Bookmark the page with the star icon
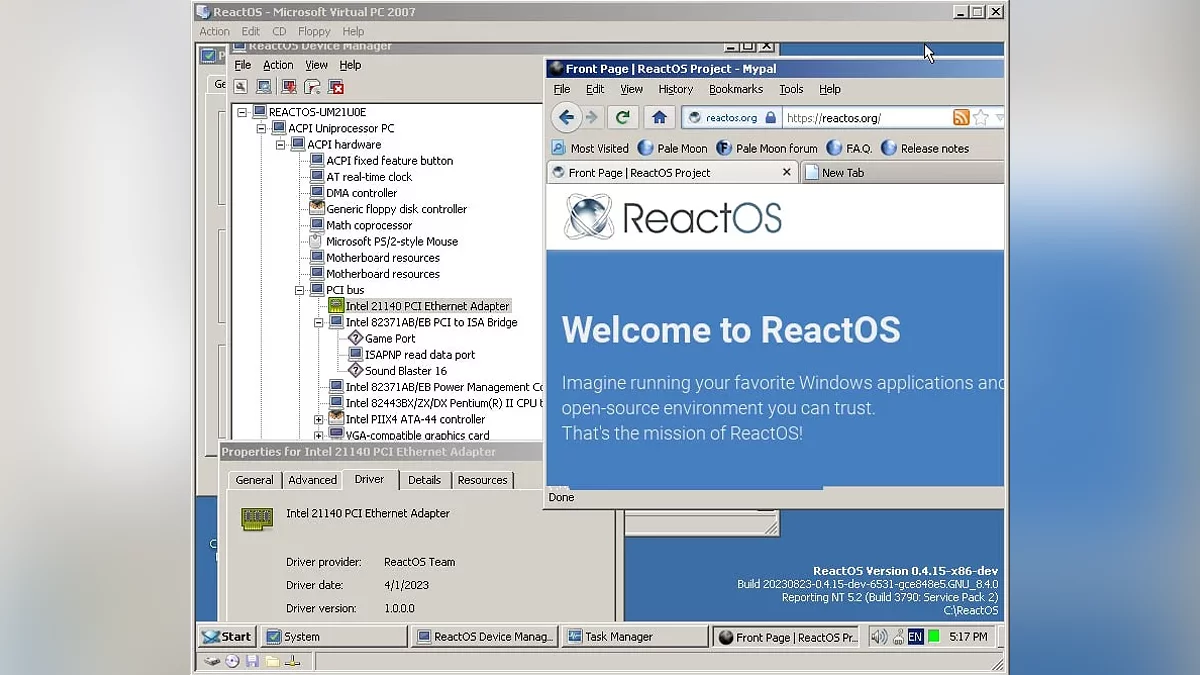This screenshot has width=1200, height=675. 981,117
